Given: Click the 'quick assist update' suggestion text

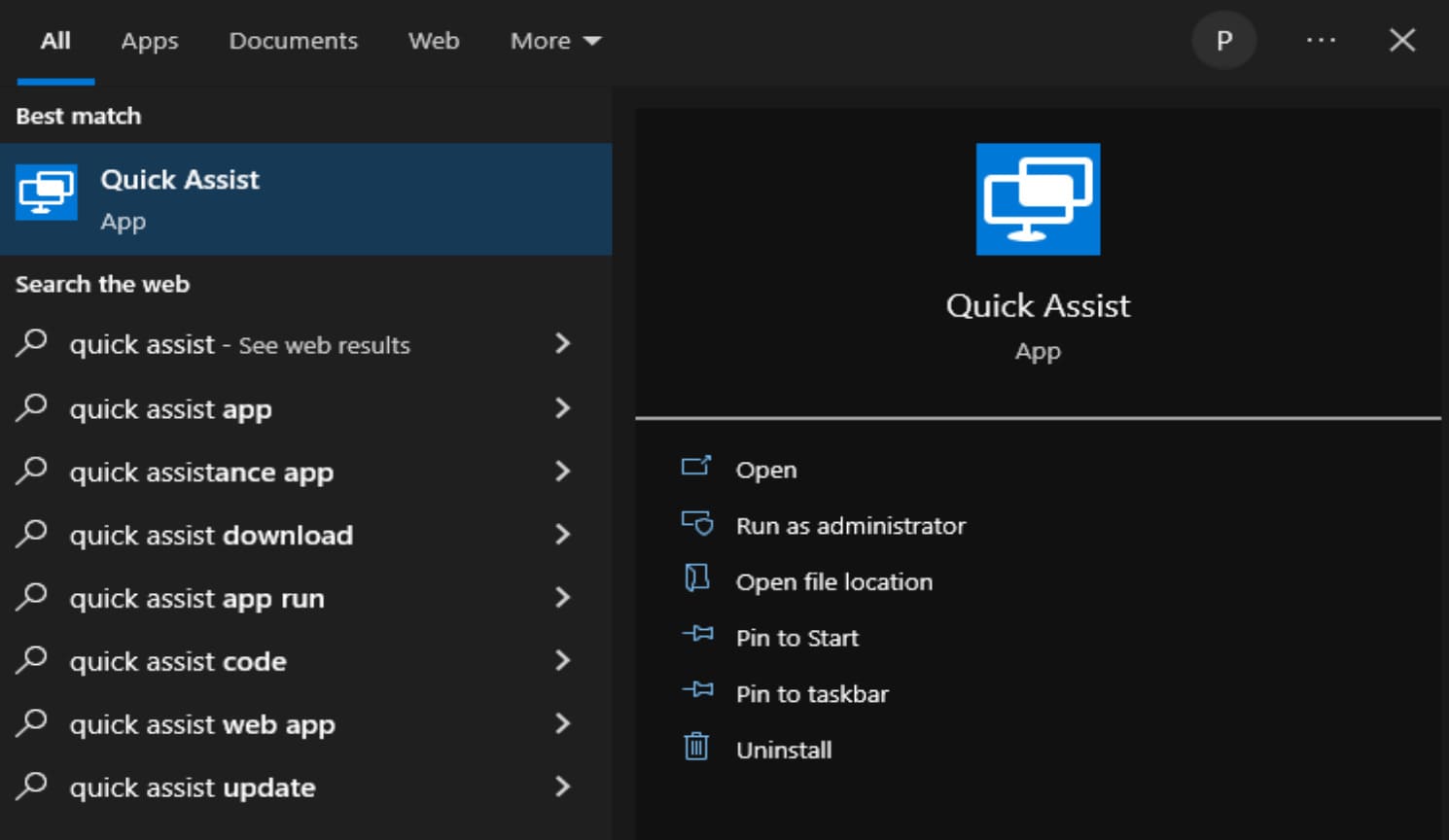Looking at the screenshot, I should (x=193, y=787).
